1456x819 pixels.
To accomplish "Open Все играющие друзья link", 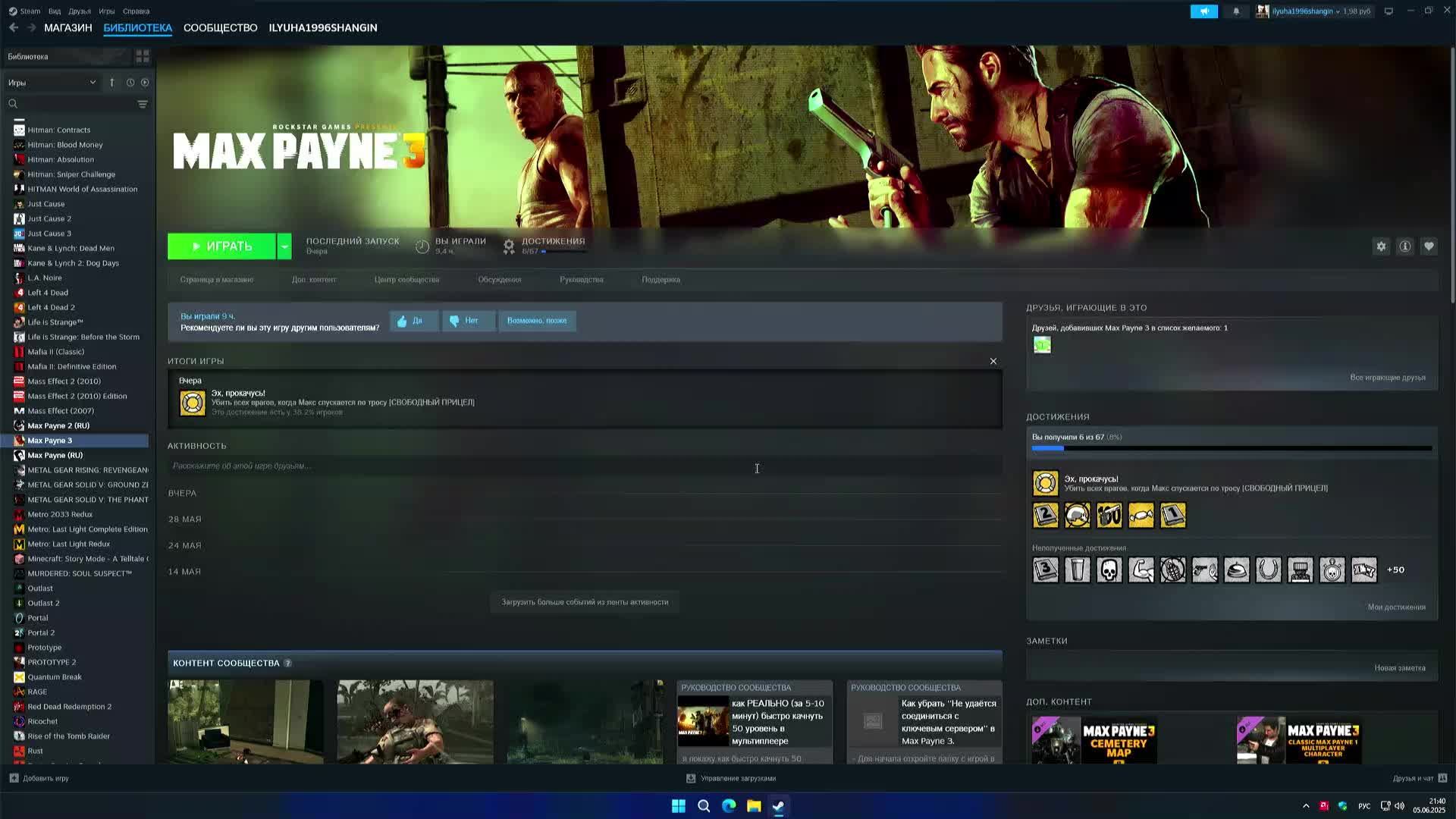I will coord(1388,378).
